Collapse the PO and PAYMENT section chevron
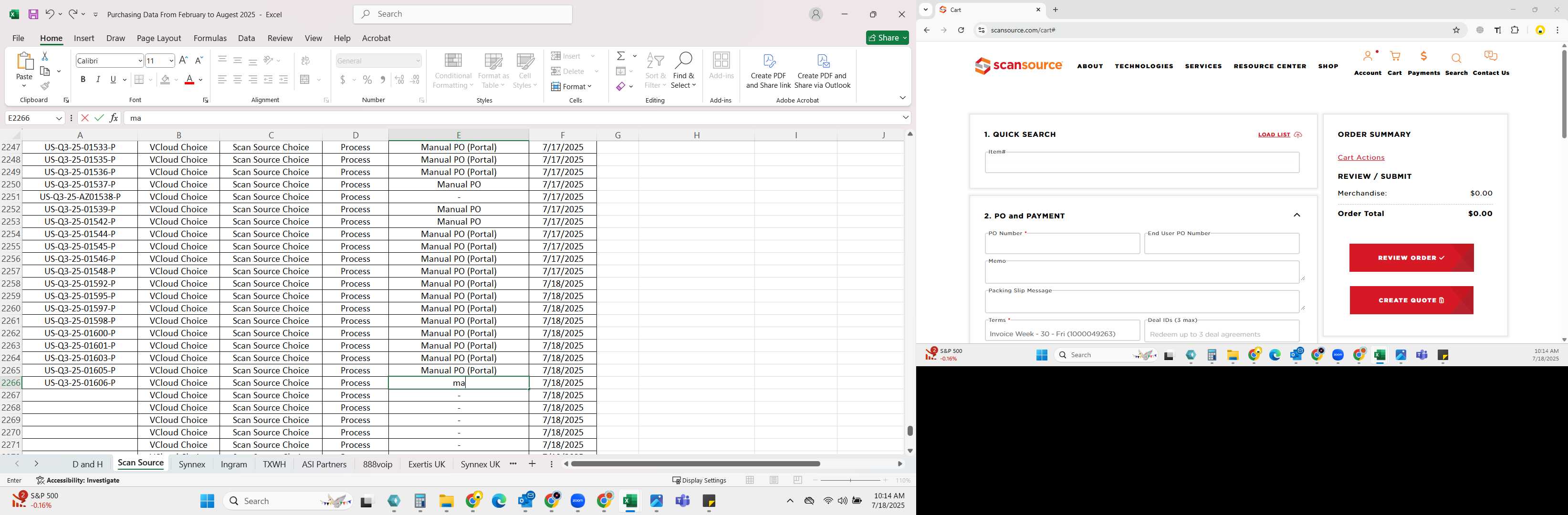1568x515 pixels. [x=1296, y=215]
